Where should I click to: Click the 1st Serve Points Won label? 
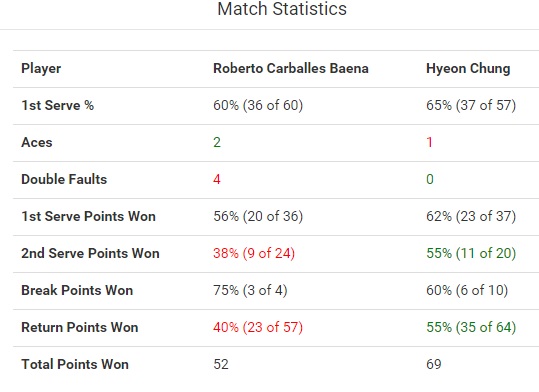88,216
